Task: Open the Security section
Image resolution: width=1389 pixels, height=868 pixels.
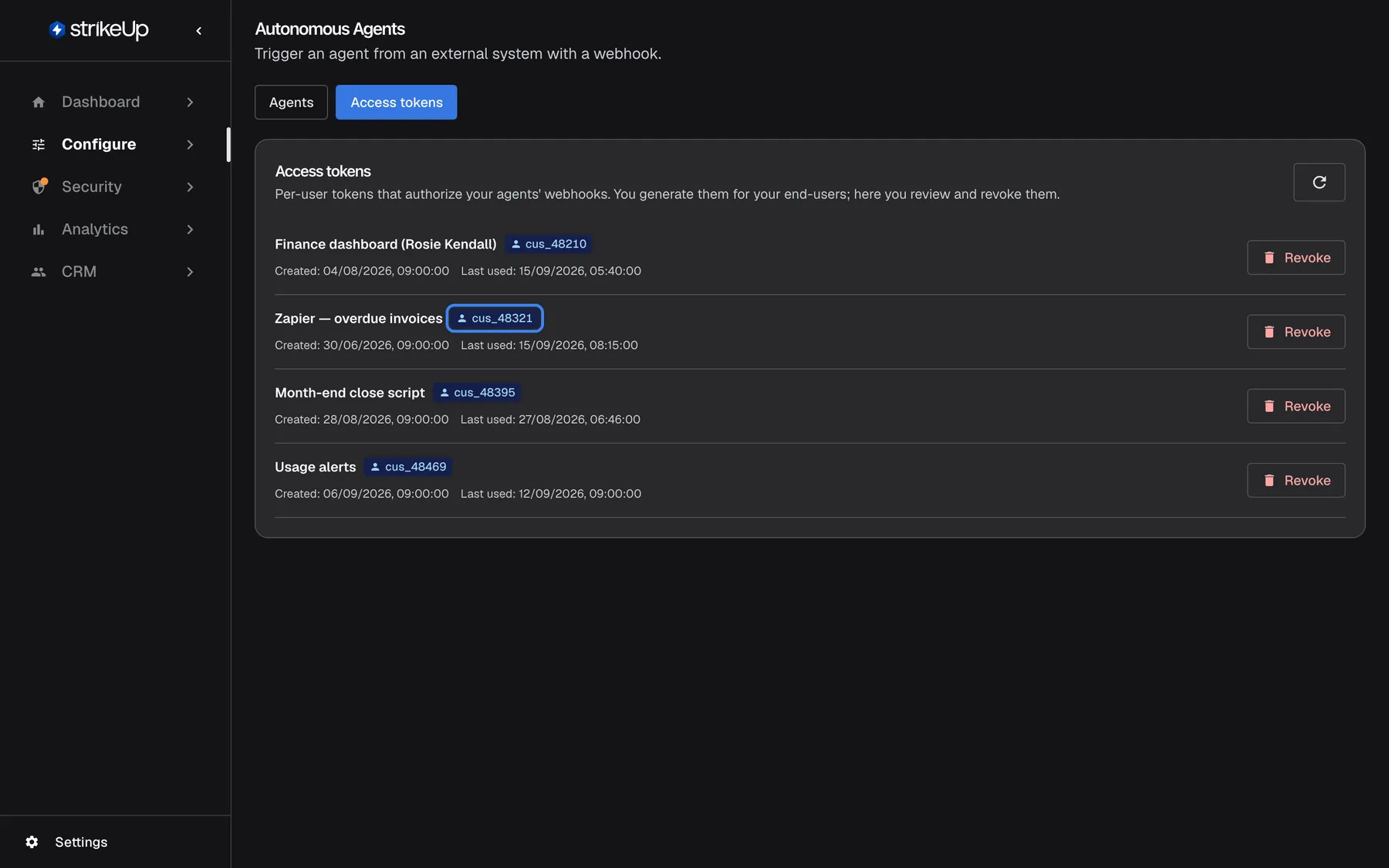Action: coord(114,187)
